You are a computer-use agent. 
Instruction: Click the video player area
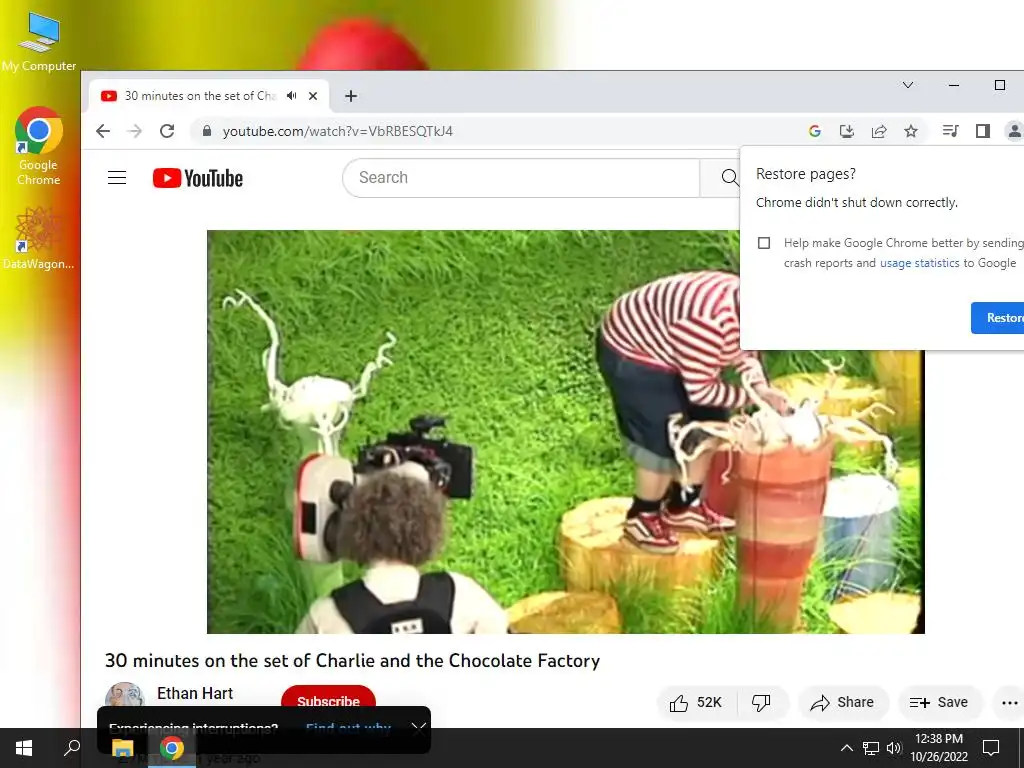pyautogui.click(x=566, y=432)
